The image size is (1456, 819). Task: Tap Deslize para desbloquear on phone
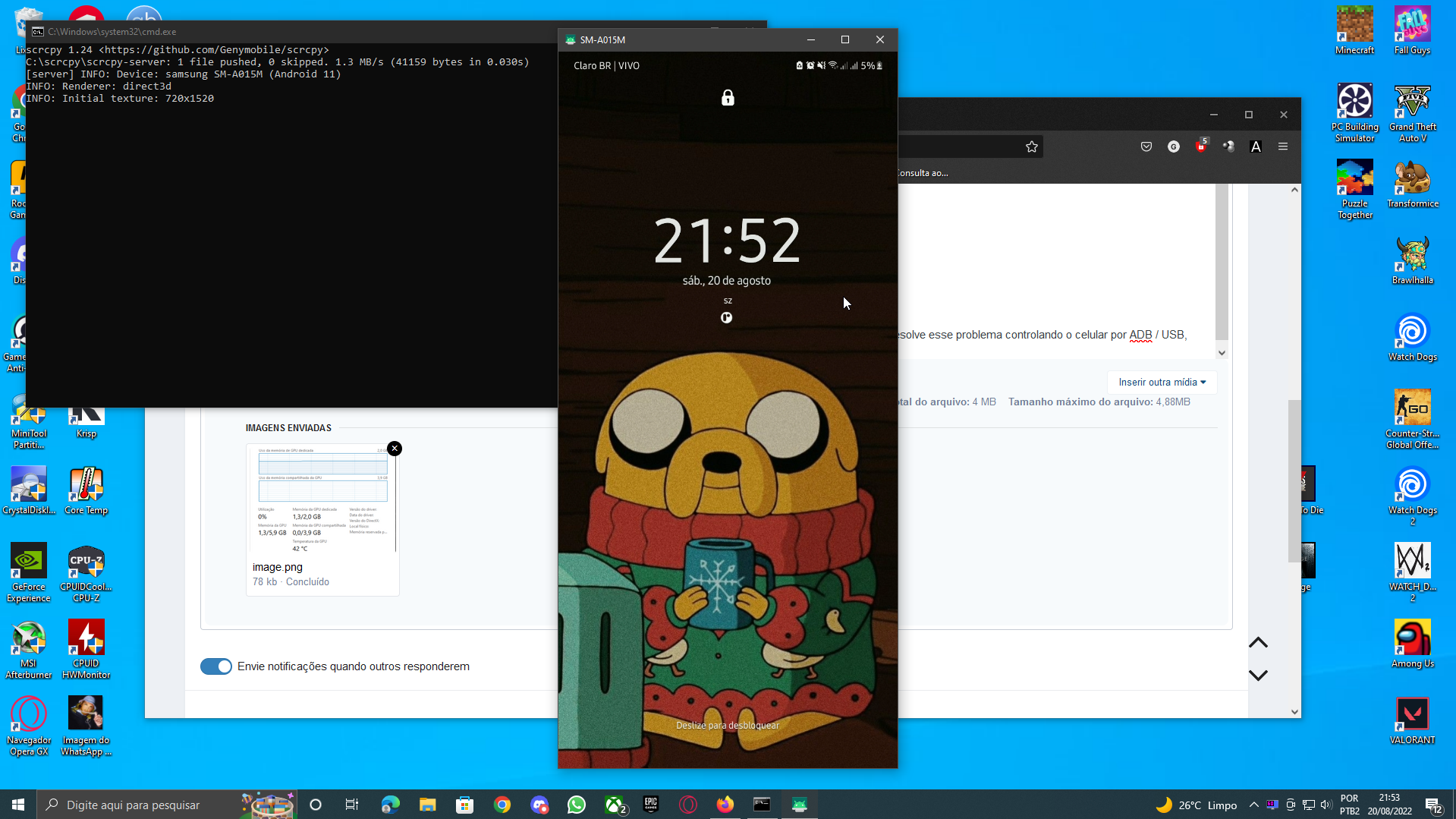[x=728, y=725]
